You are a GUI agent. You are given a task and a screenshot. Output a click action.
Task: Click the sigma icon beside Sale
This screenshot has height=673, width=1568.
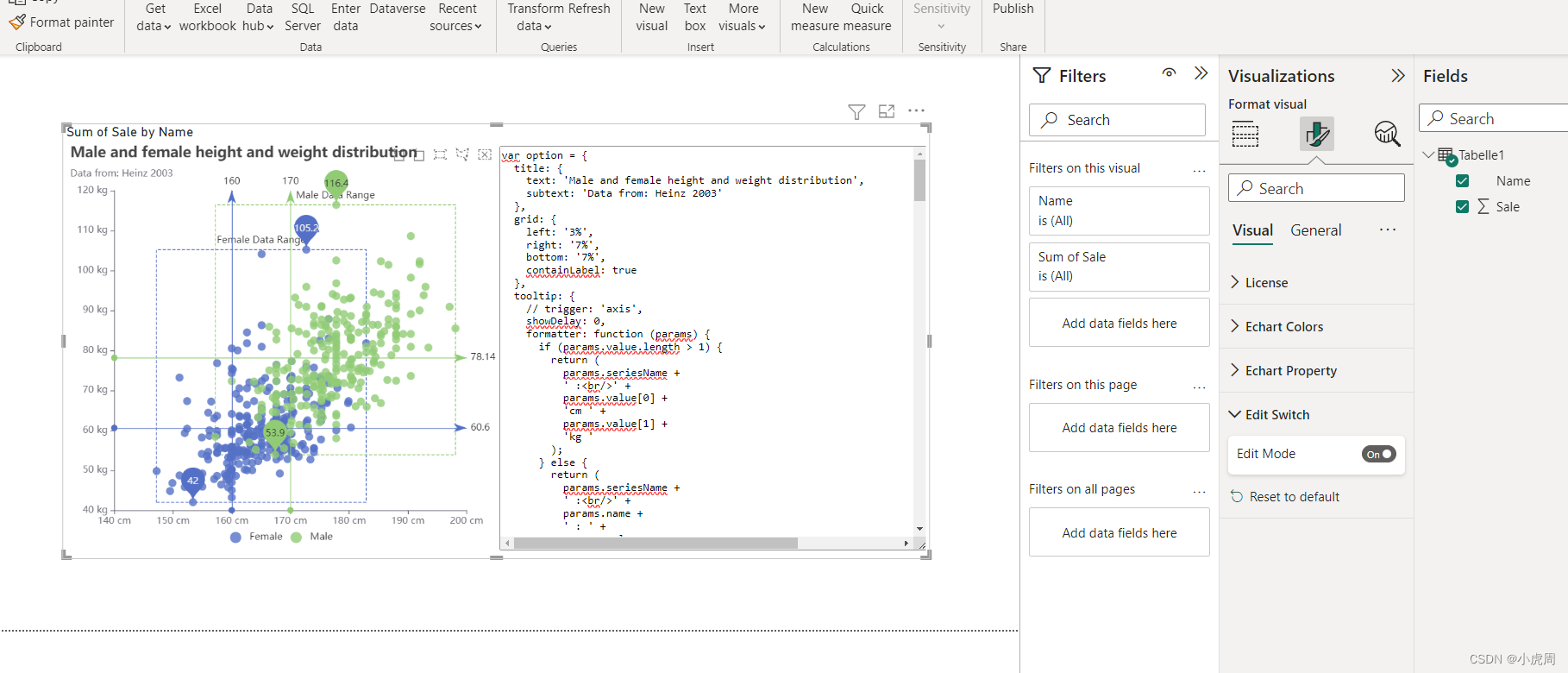tap(1483, 207)
